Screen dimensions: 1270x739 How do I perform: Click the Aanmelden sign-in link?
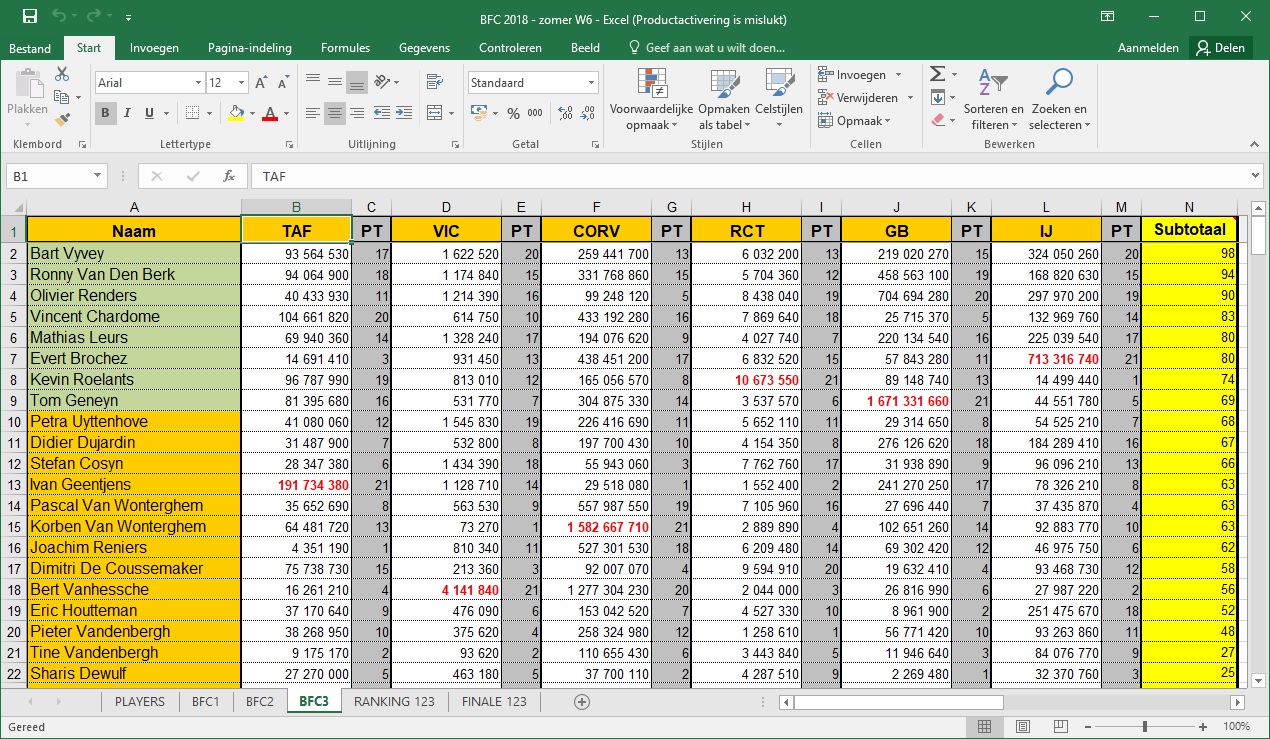(1148, 48)
